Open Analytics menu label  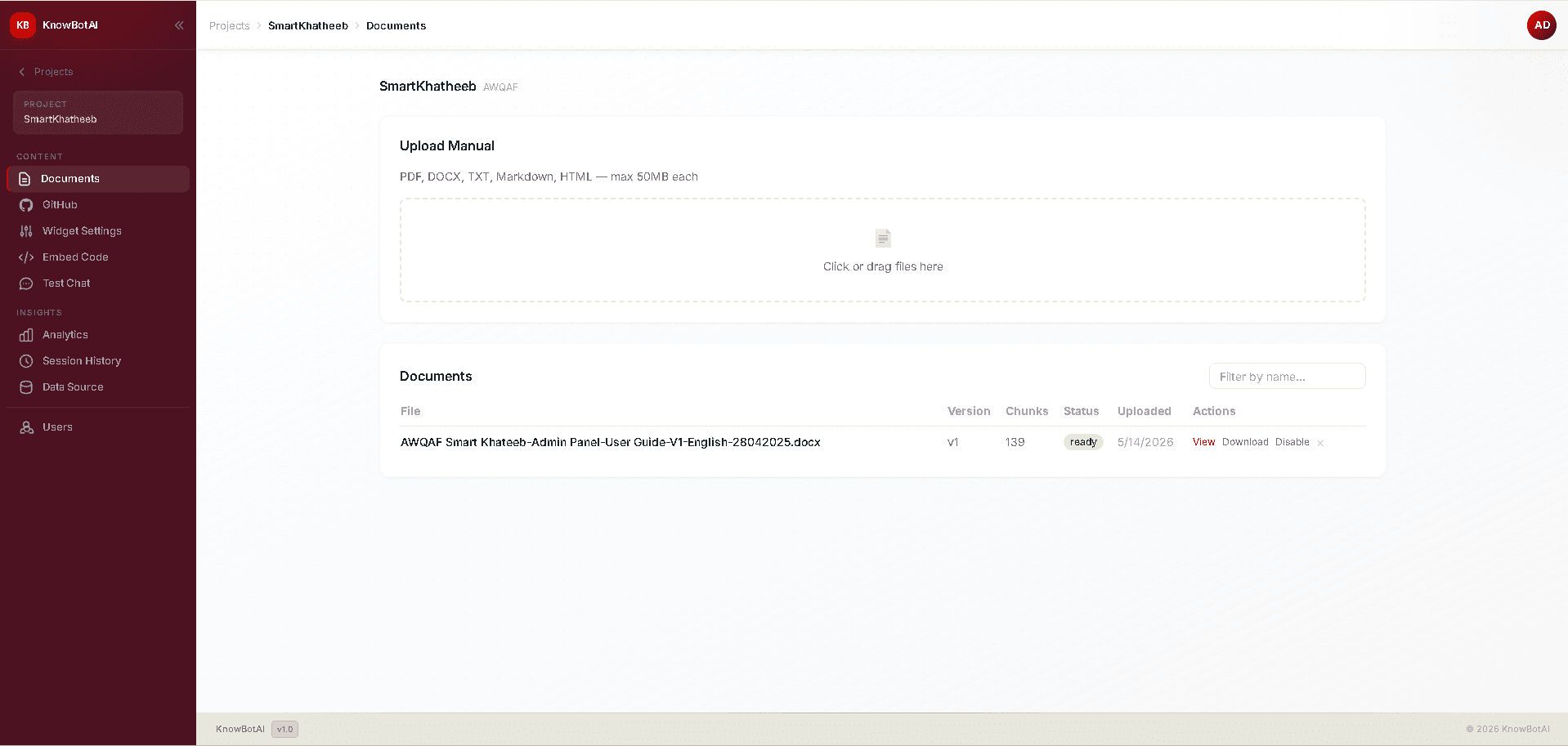pyautogui.click(x=65, y=335)
